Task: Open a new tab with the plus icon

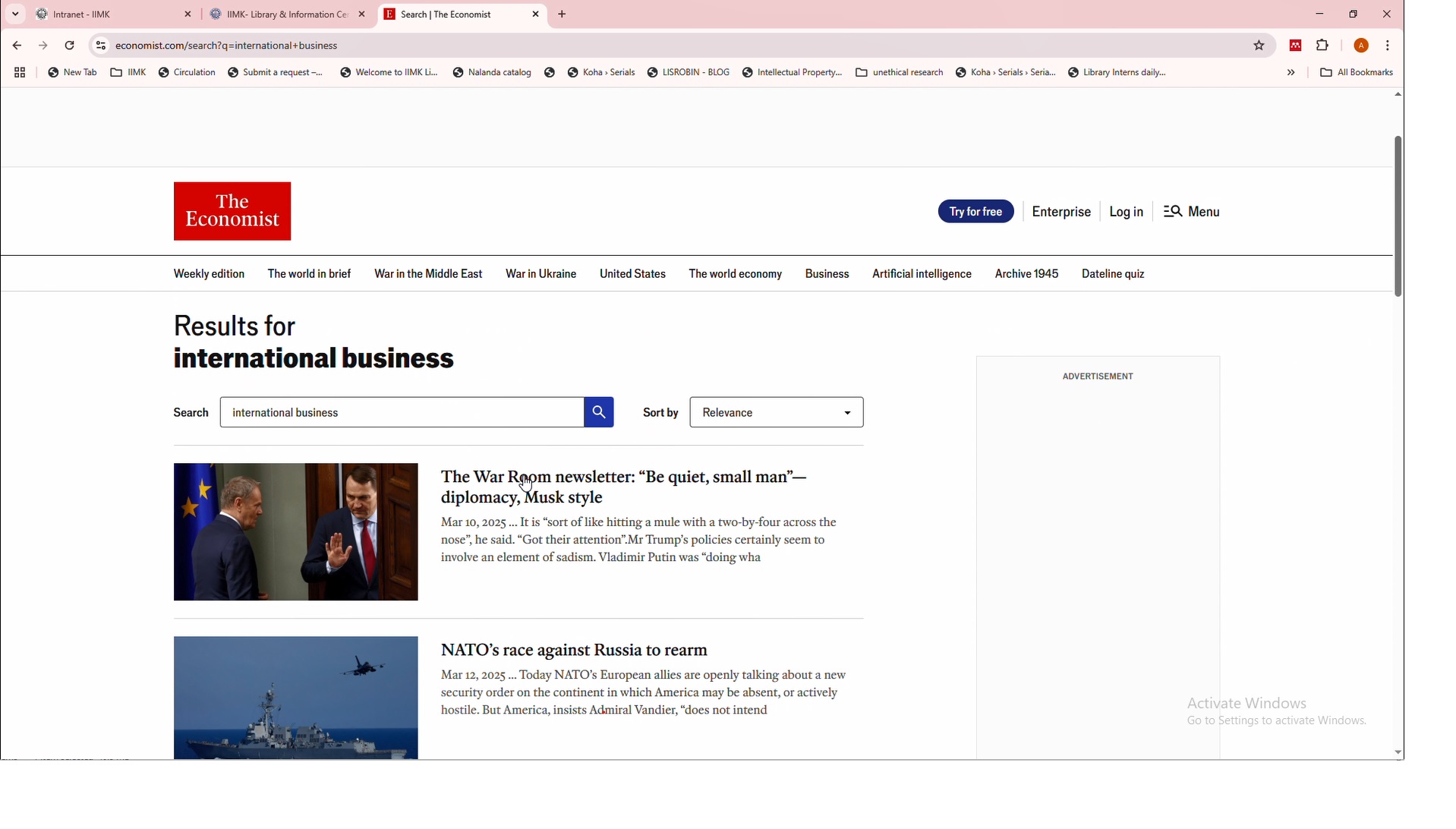Action: pos(562,14)
